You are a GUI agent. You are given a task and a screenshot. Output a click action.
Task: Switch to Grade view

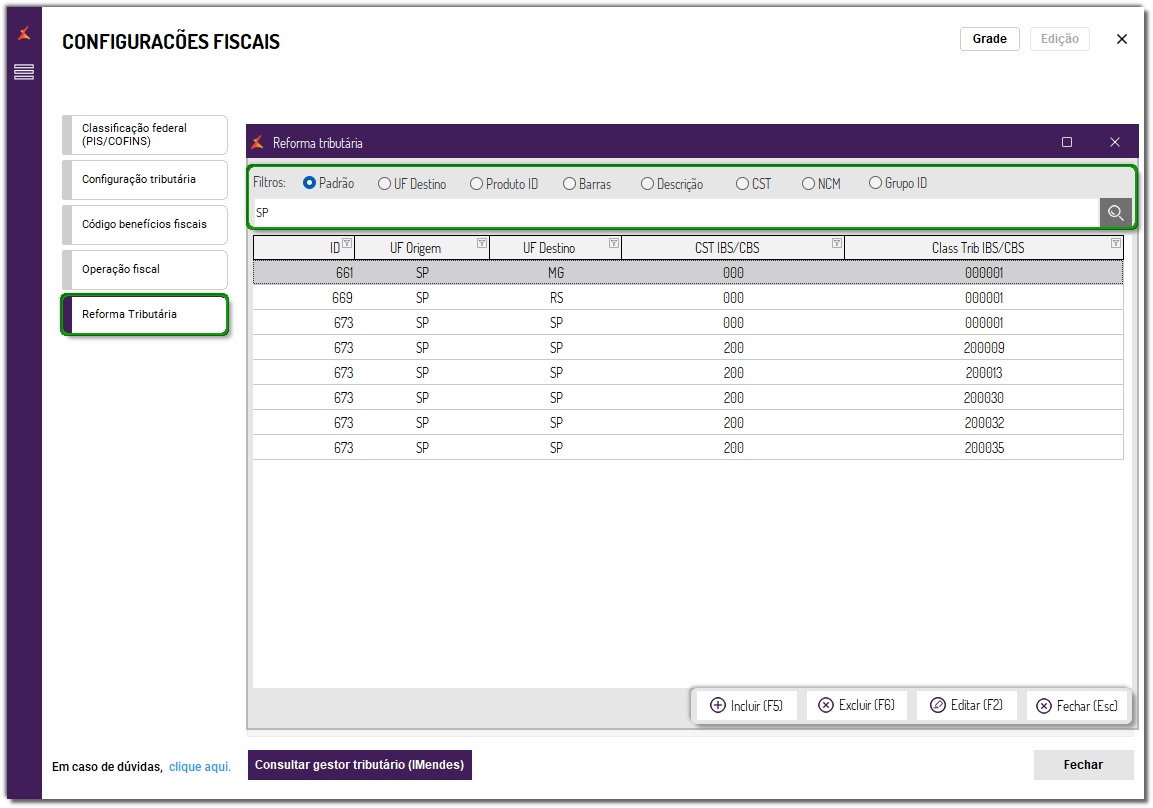pyautogui.click(x=989, y=39)
